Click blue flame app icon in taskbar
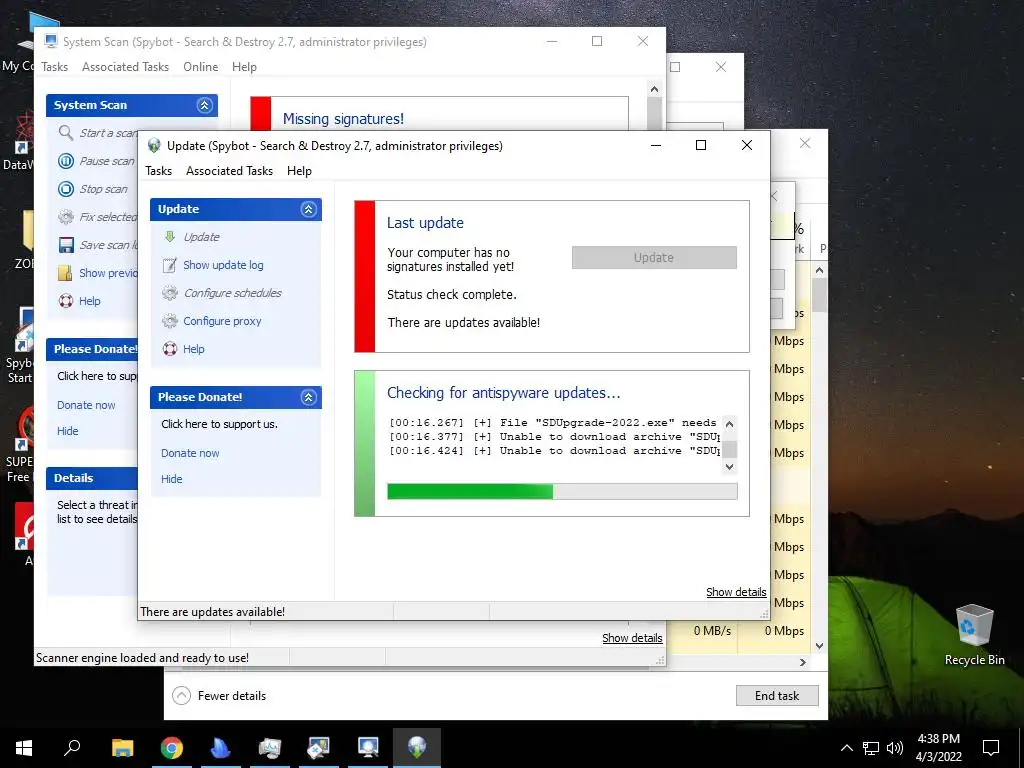The width and height of the screenshot is (1024, 768). click(221, 748)
